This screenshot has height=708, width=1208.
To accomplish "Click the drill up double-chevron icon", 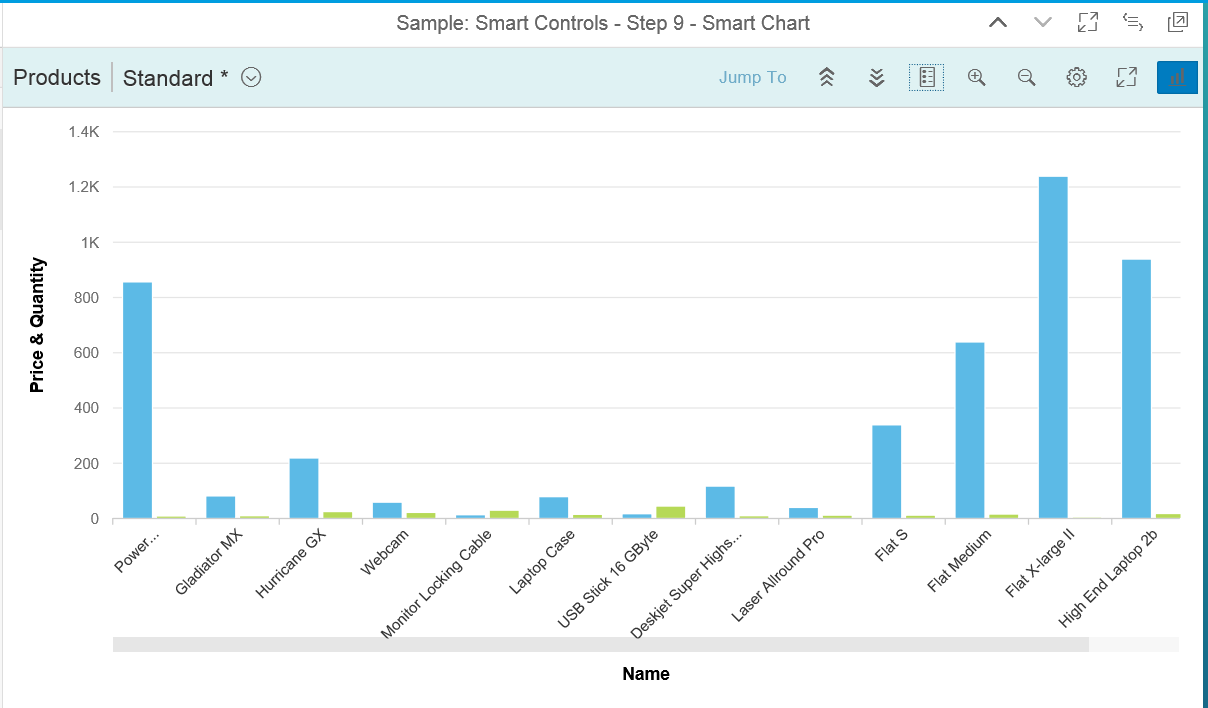I will pos(826,78).
